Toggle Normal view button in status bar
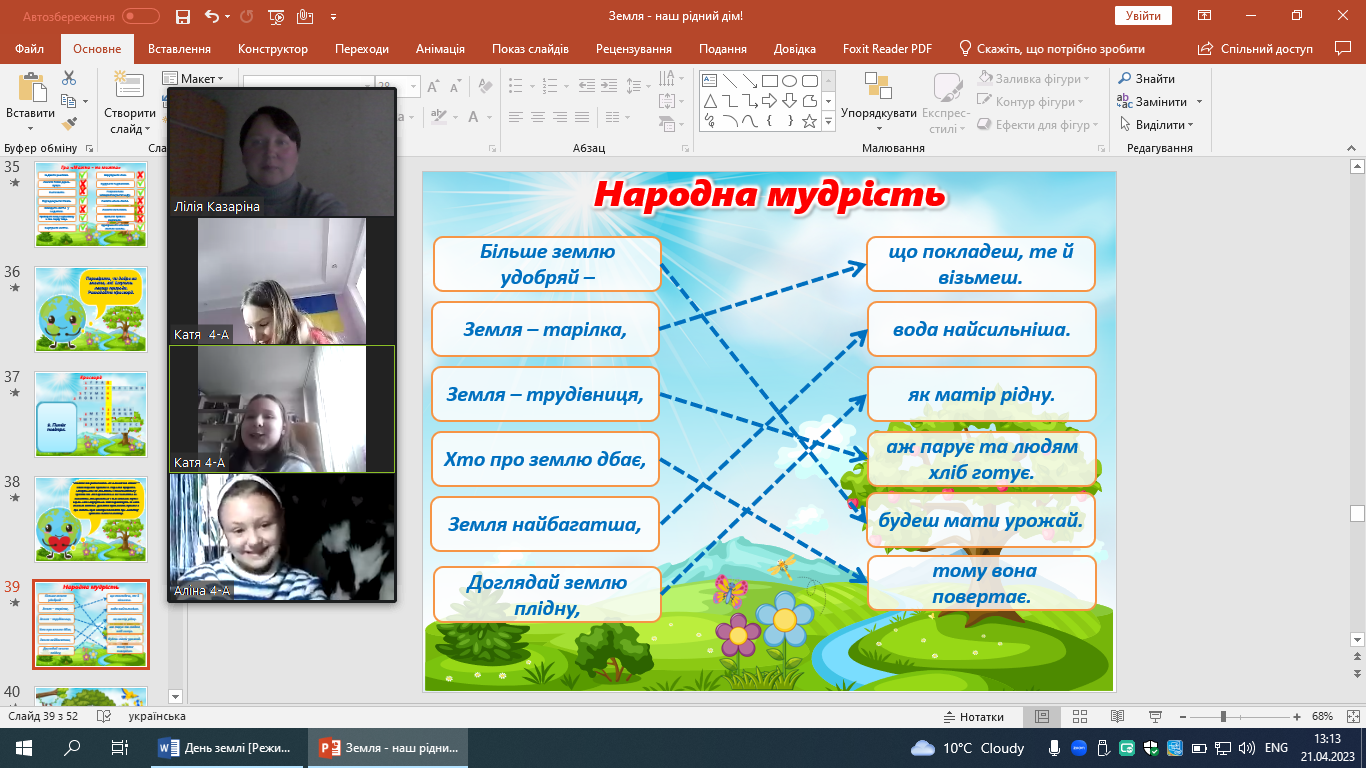 pos(1042,717)
